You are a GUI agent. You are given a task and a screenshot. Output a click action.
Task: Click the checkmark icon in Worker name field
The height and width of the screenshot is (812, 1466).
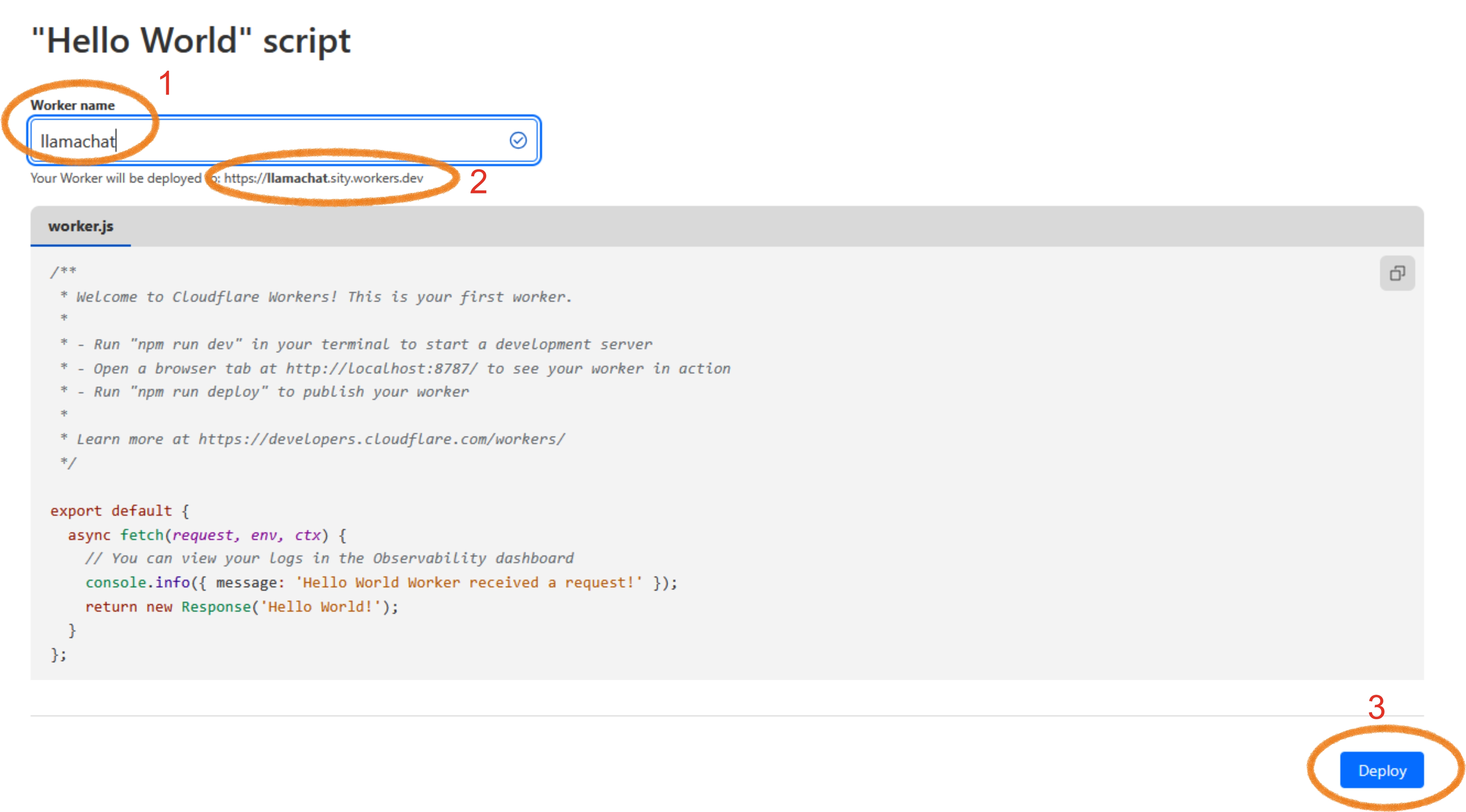click(x=518, y=141)
